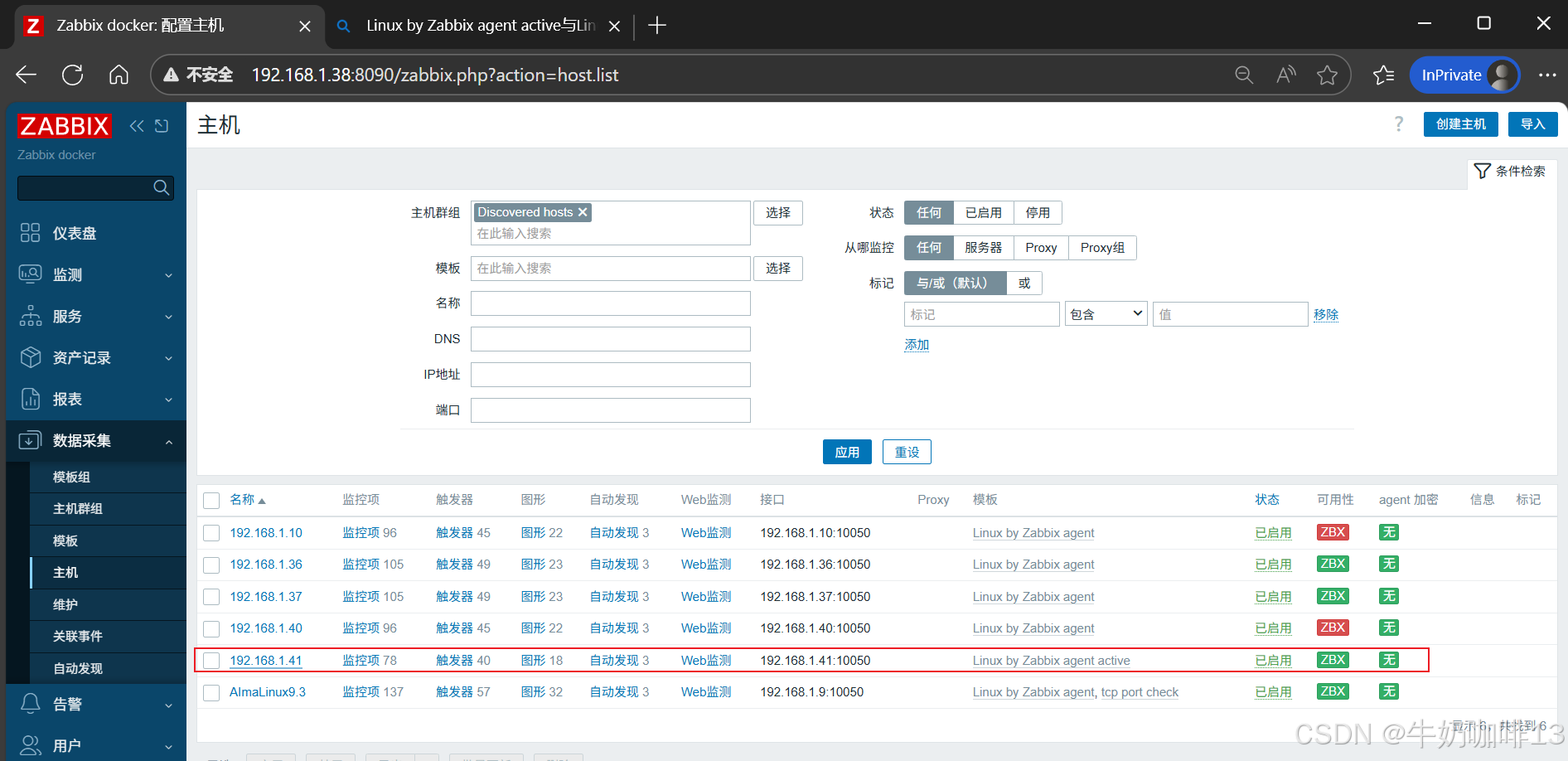
Task: Collapse the Zabbix sidebar with double-chevron icon
Action: [137, 126]
